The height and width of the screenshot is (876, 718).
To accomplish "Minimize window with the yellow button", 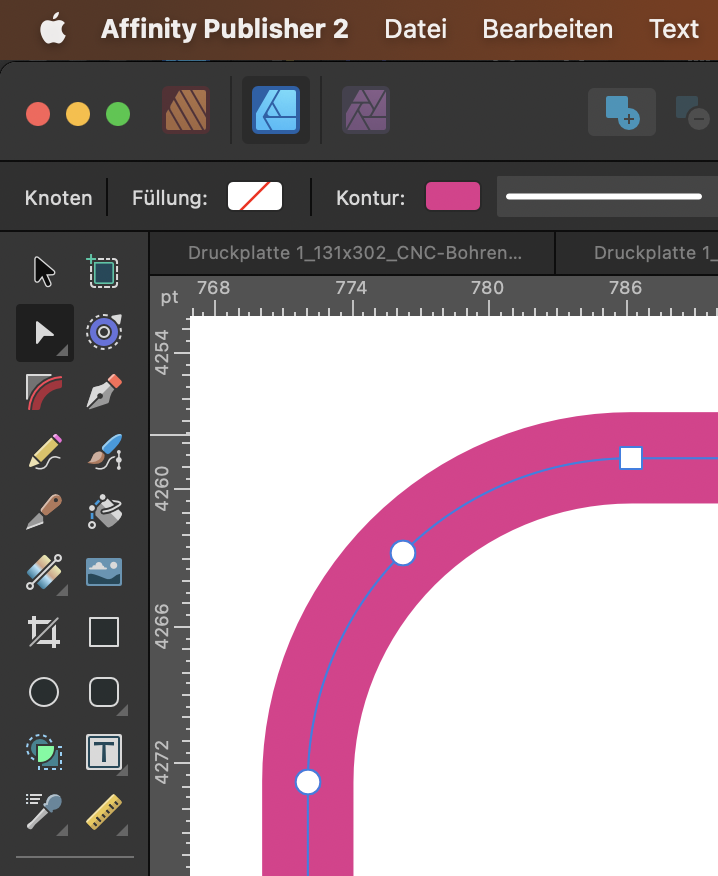I will [x=78, y=114].
